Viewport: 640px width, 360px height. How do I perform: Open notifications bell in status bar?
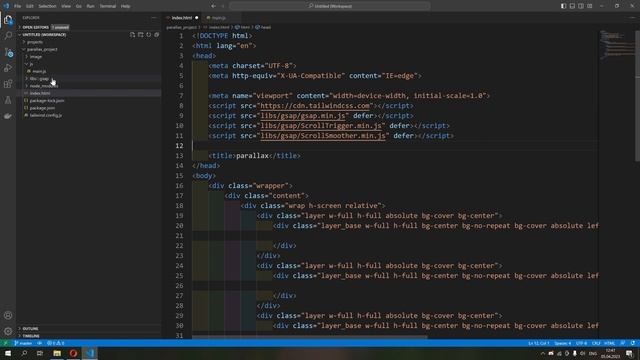click(633, 343)
